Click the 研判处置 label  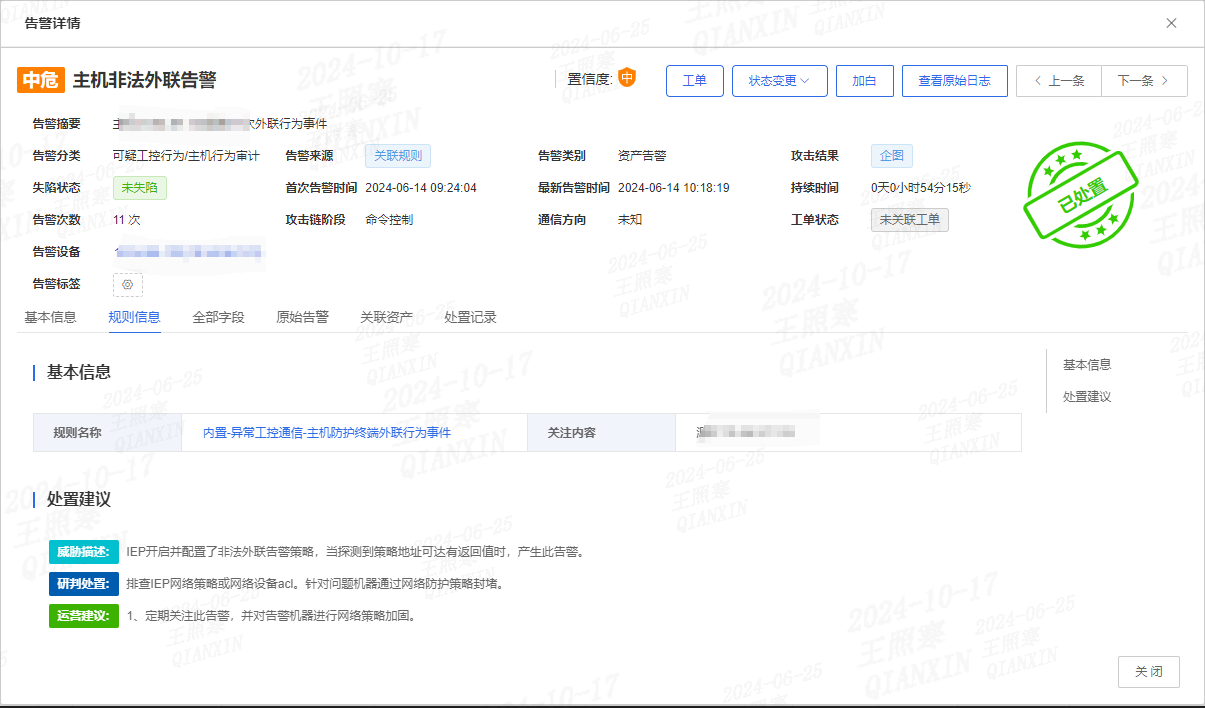click(x=84, y=583)
